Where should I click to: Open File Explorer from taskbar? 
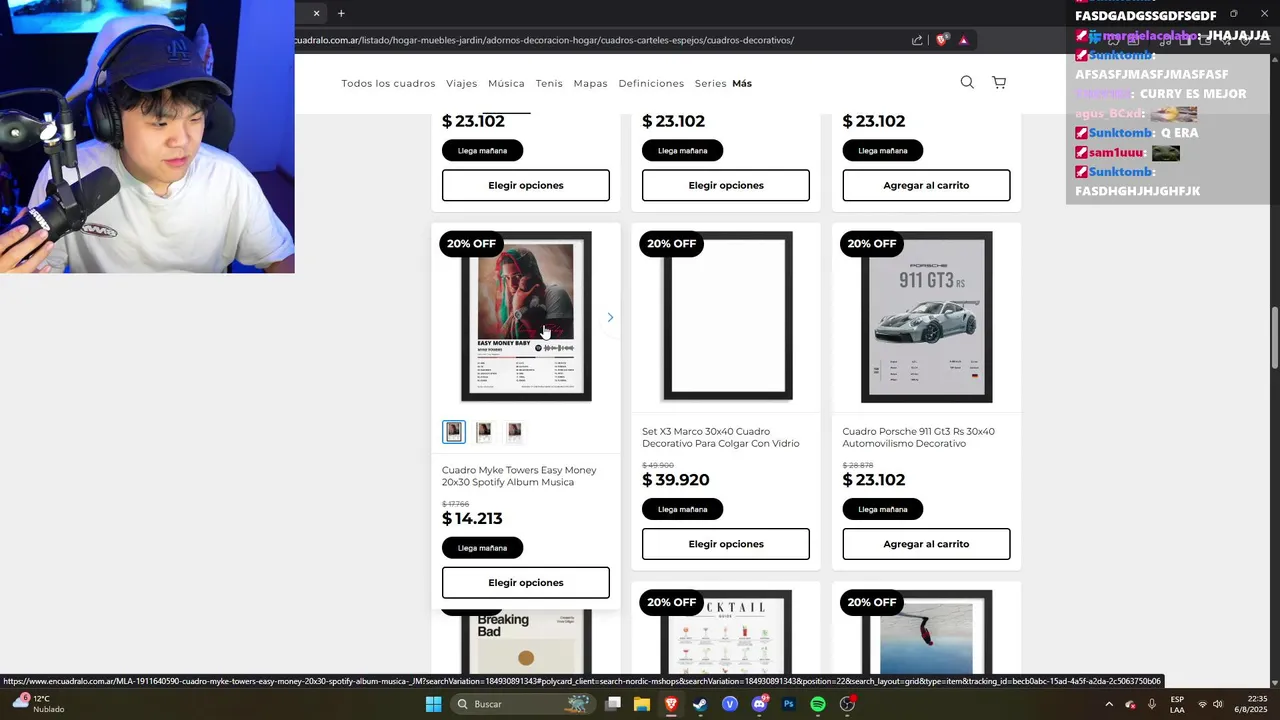pos(642,704)
